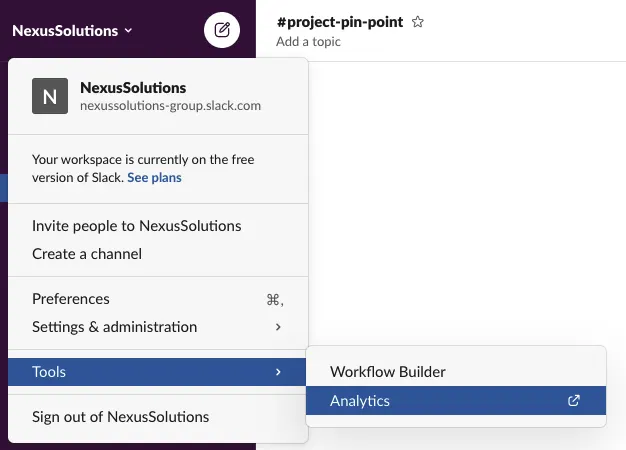Expand Settings & administration submenu
The width and height of the screenshot is (626, 450).
158,327
